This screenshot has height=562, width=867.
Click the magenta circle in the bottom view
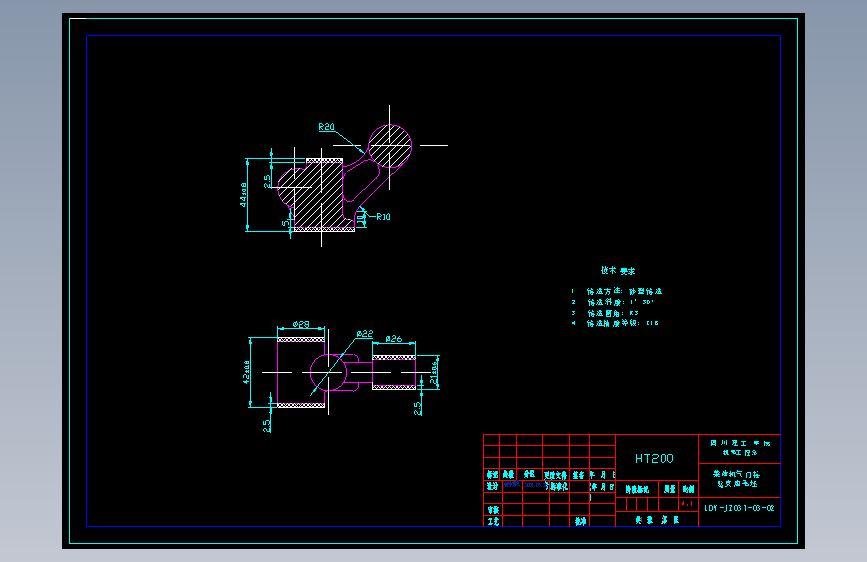(x=328, y=372)
